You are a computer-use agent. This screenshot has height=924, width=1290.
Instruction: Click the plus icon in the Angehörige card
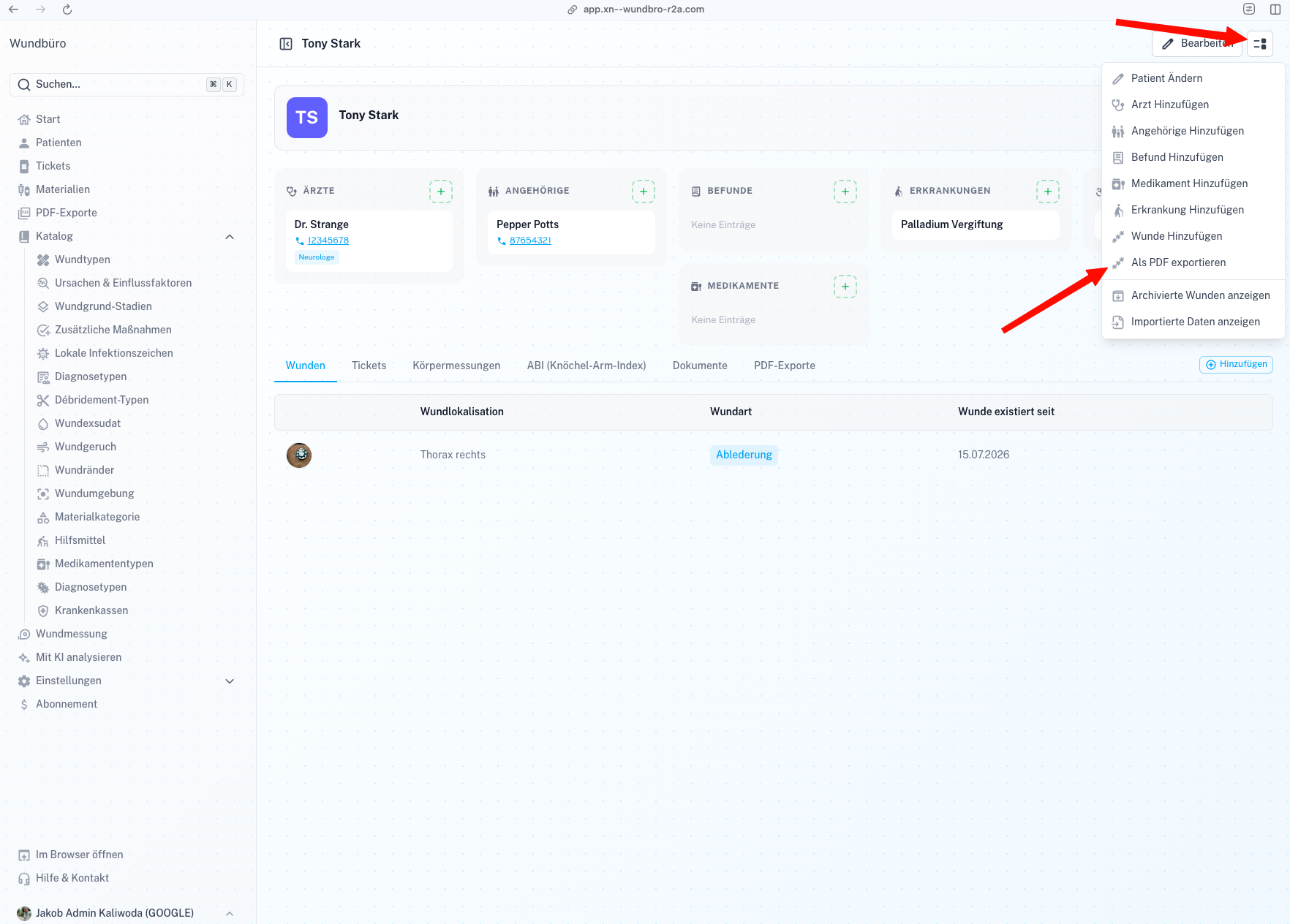click(644, 192)
